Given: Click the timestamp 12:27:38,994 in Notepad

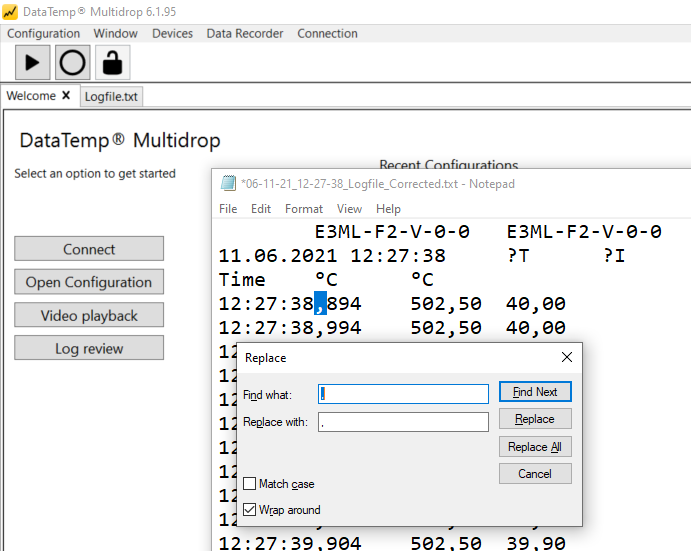Looking at the screenshot, I should pyautogui.click(x=290, y=328).
